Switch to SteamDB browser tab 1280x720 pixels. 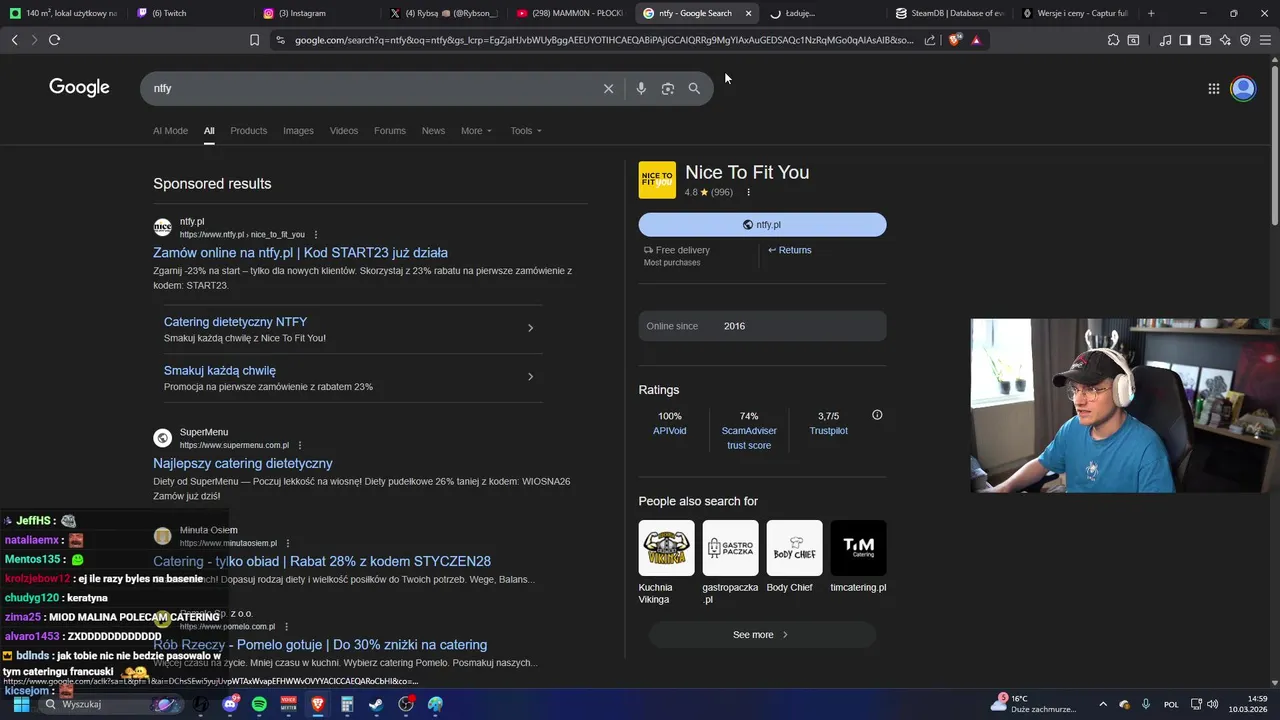(x=949, y=13)
